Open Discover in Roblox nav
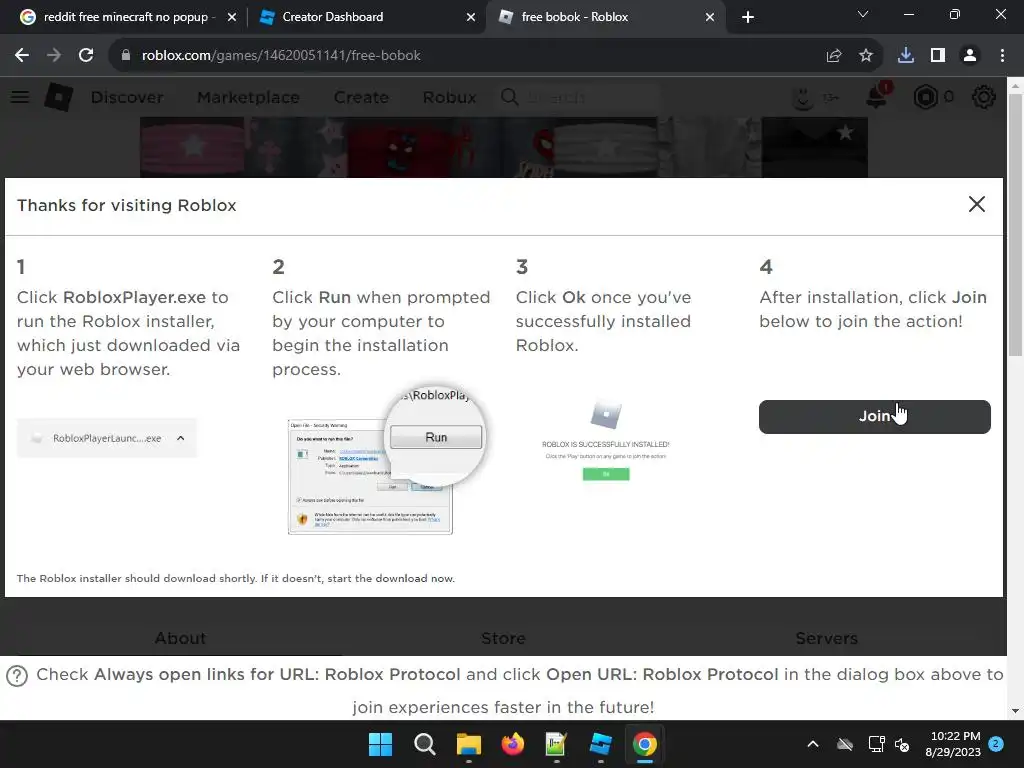The height and width of the screenshot is (768, 1024). [x=127, y=97]
